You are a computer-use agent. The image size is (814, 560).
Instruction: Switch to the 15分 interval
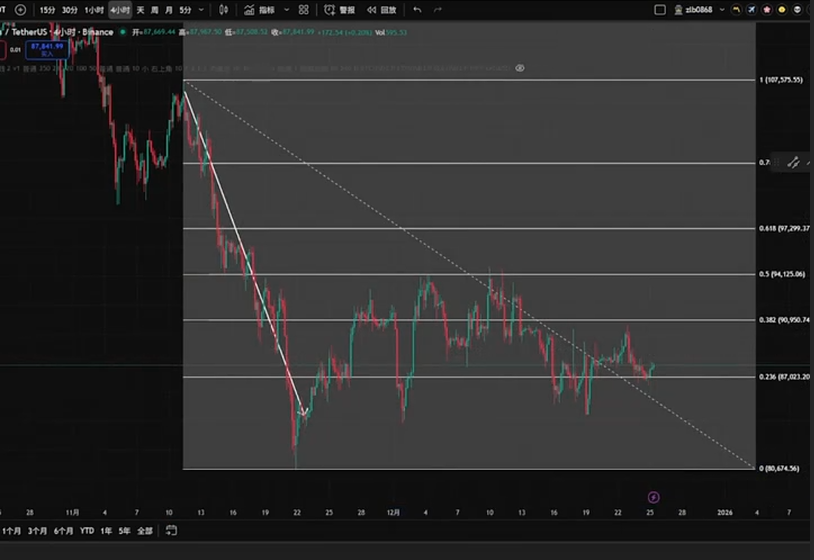point(47,10)
